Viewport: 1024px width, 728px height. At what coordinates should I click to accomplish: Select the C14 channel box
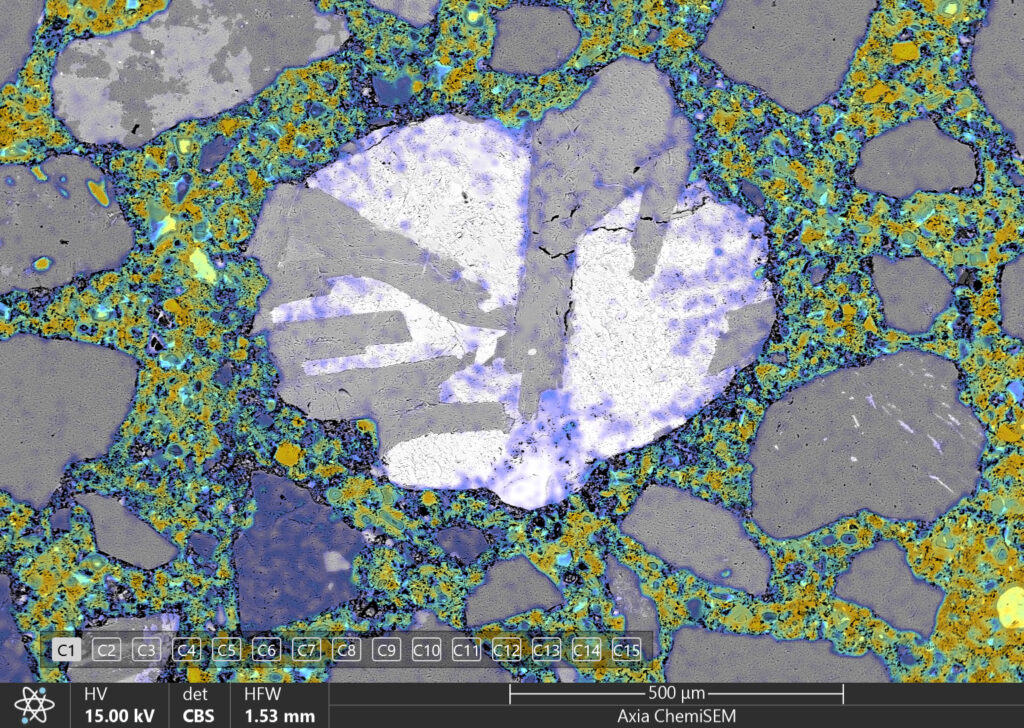[586, 650]
